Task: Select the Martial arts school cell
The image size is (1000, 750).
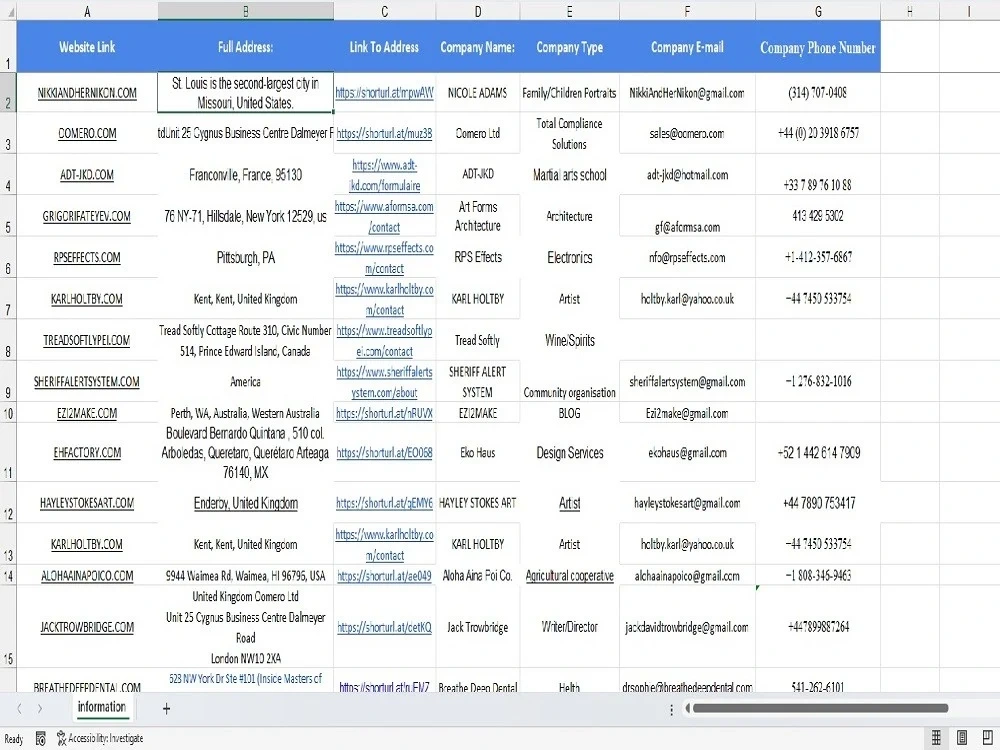Action: (570, 175)
